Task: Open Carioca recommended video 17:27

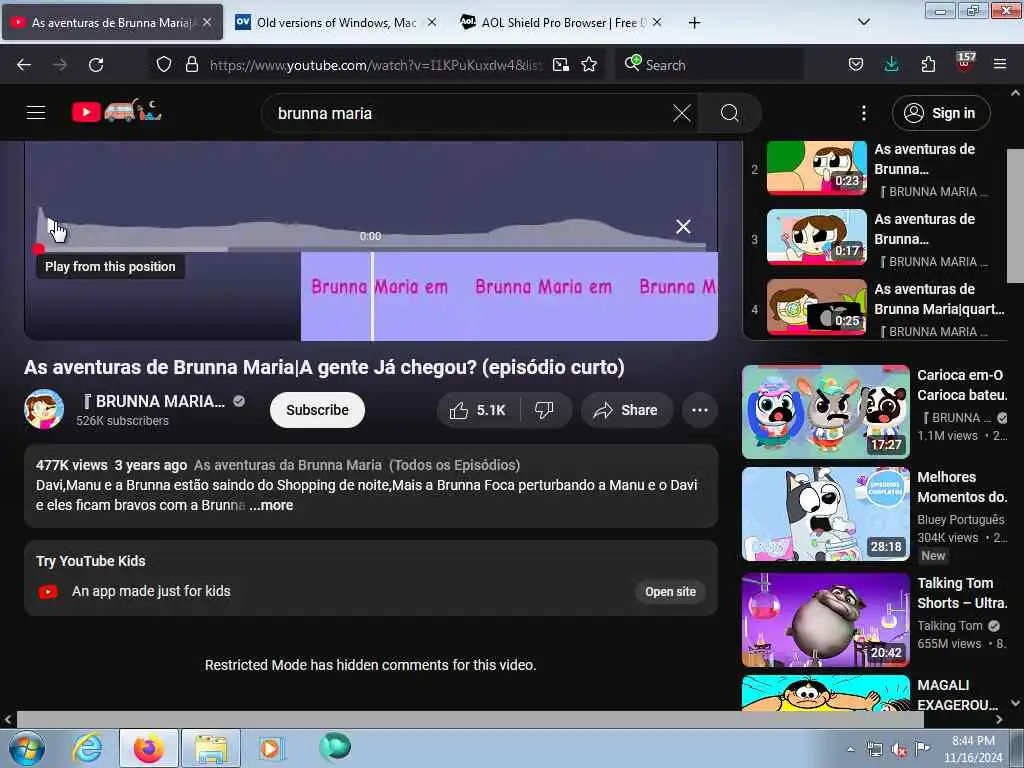Action: [x=825, y=411]
